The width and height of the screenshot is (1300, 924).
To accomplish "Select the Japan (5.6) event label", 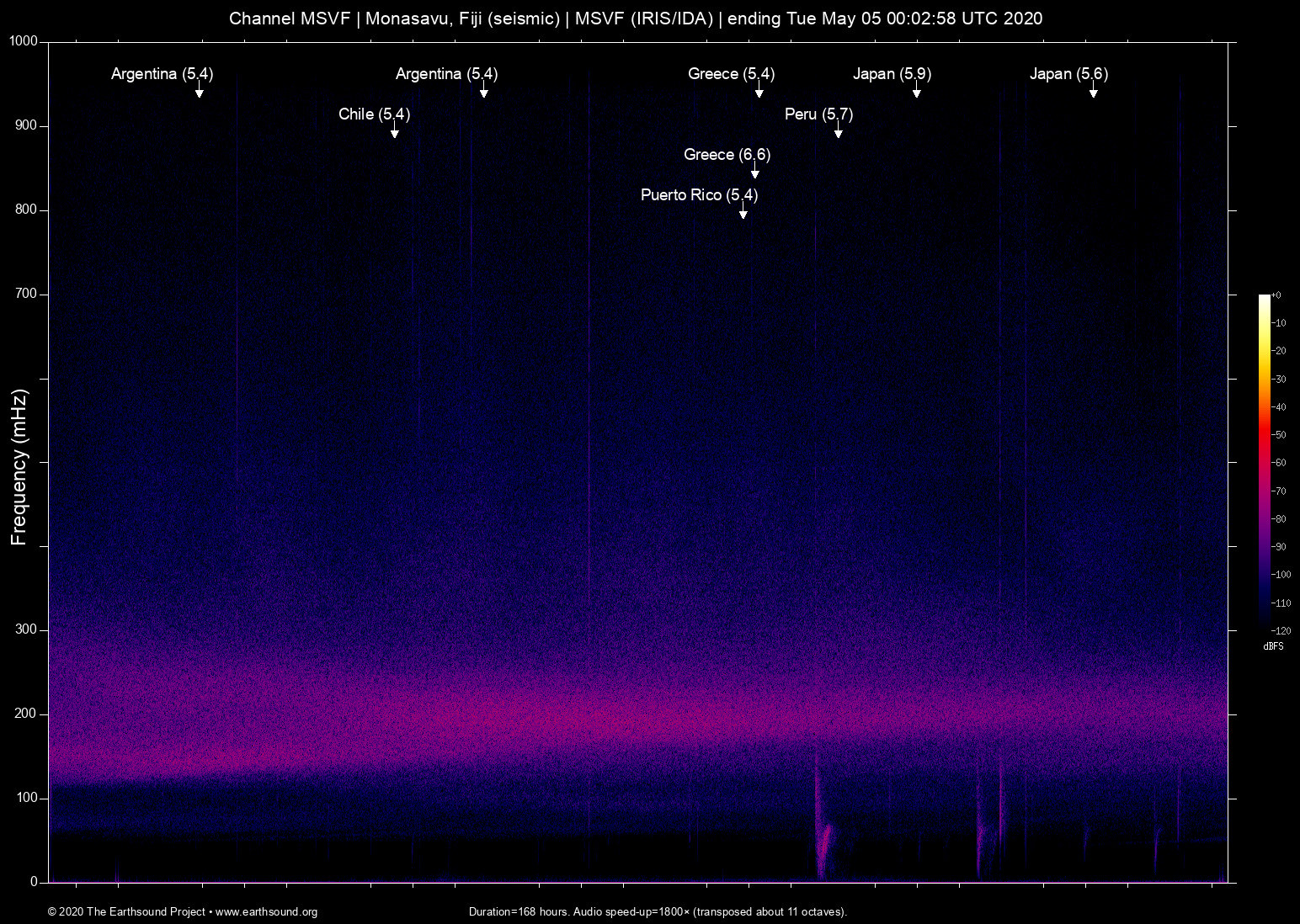I will [x=1068, y=74].
